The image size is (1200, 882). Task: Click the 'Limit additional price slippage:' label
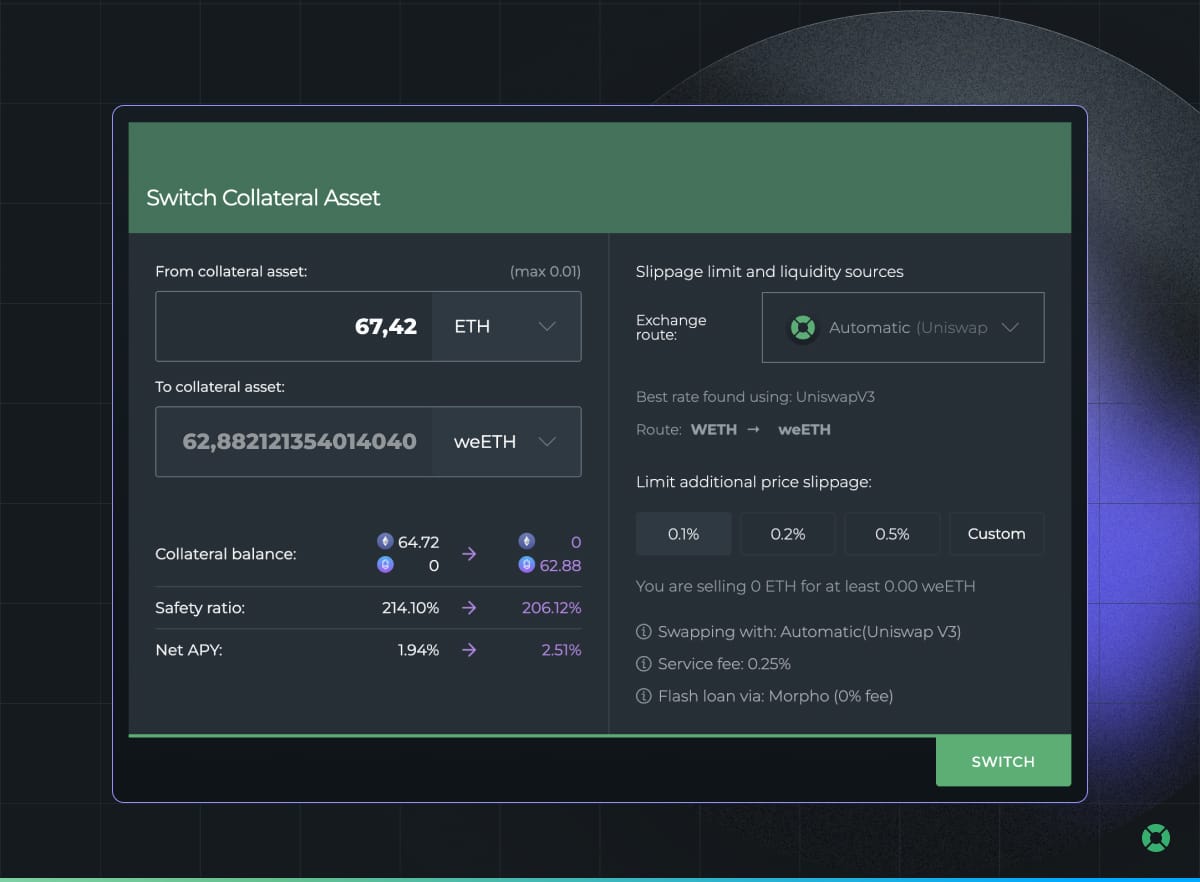pyautogui.click(x=754, y=482)
